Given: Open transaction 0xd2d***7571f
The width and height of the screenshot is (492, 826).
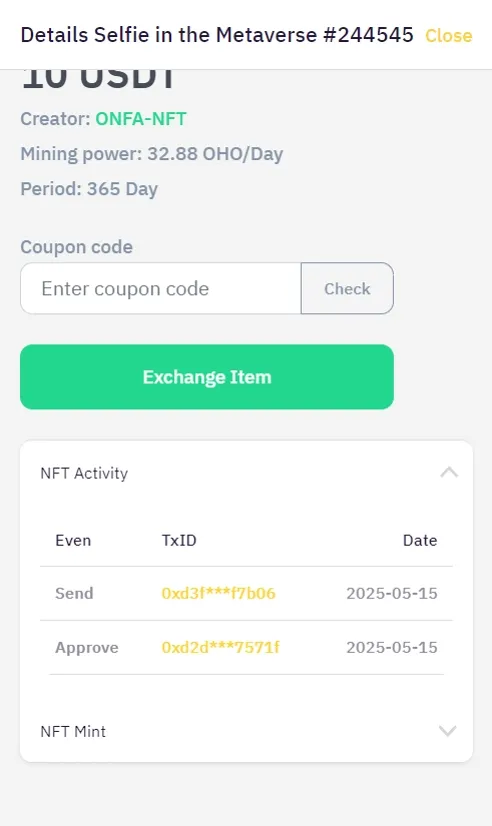Looking at the screenshot, I should pyautogui.click(x=221, y=647).
